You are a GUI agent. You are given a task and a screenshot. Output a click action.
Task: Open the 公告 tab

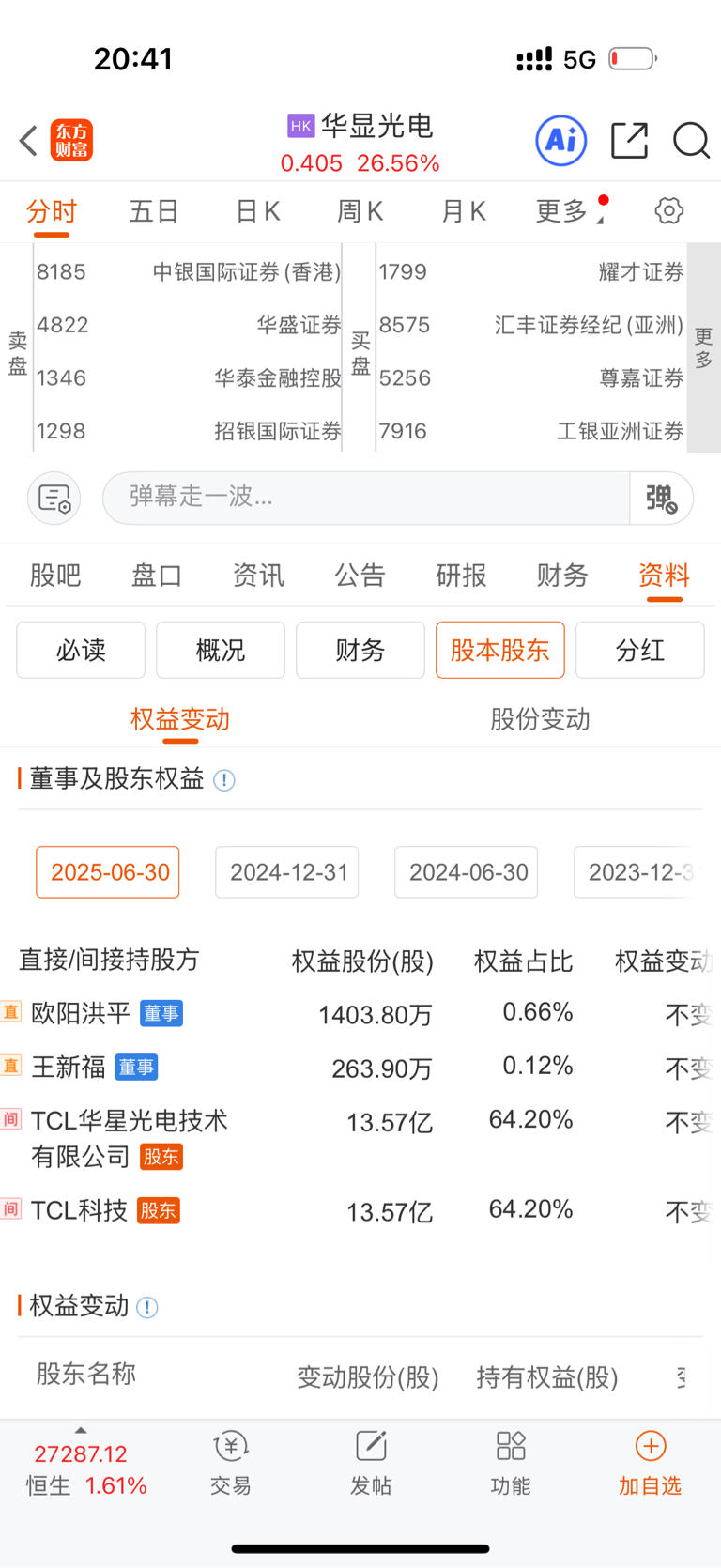pyautogui.click(x=360, y=576)
